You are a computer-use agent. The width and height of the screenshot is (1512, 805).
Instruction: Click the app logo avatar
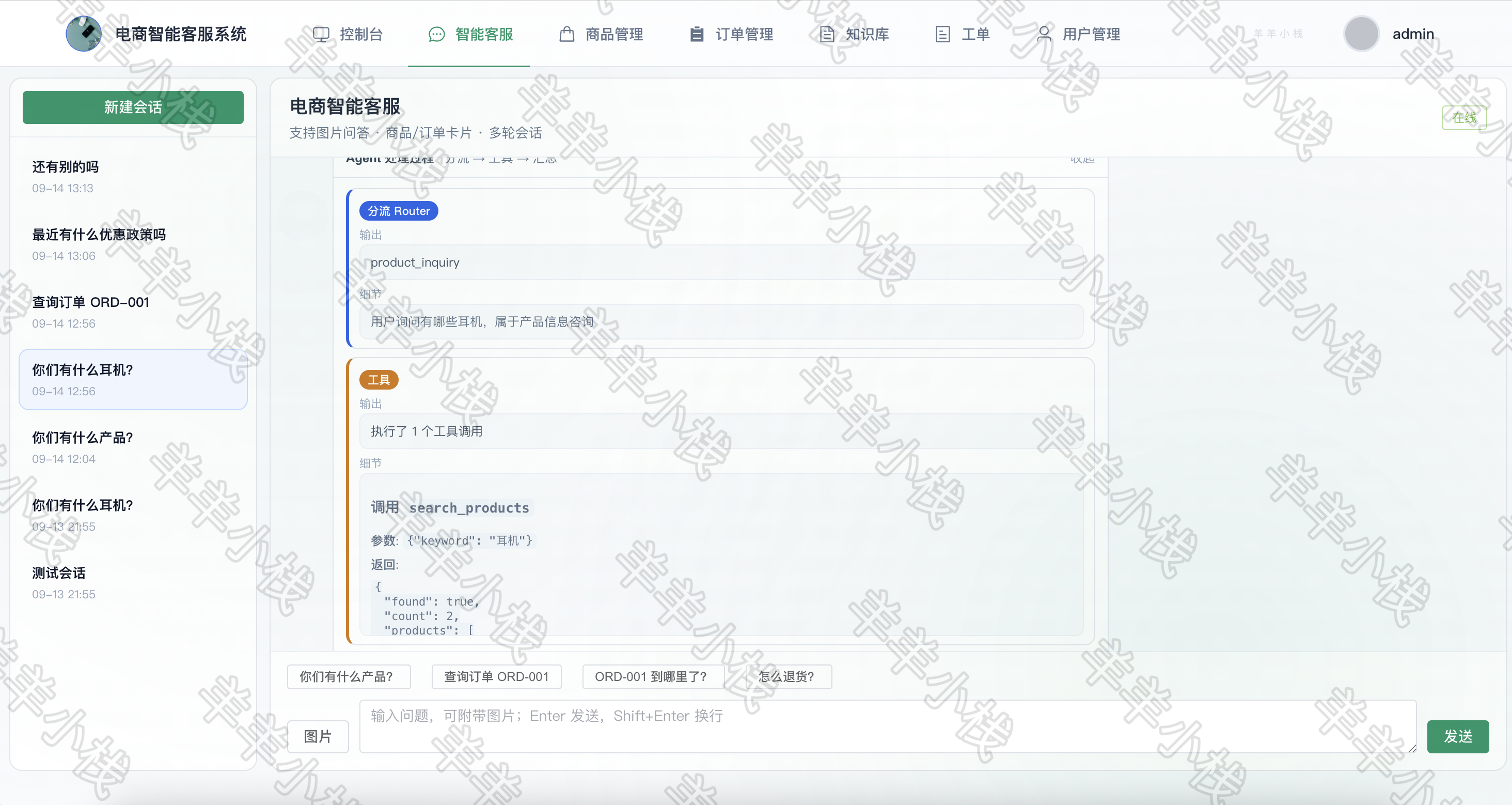click(x=83, y=34)
